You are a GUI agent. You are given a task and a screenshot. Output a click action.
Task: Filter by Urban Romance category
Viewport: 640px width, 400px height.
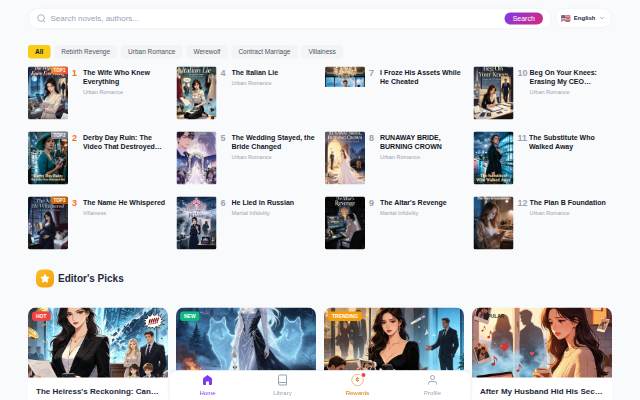coord(151,51)
